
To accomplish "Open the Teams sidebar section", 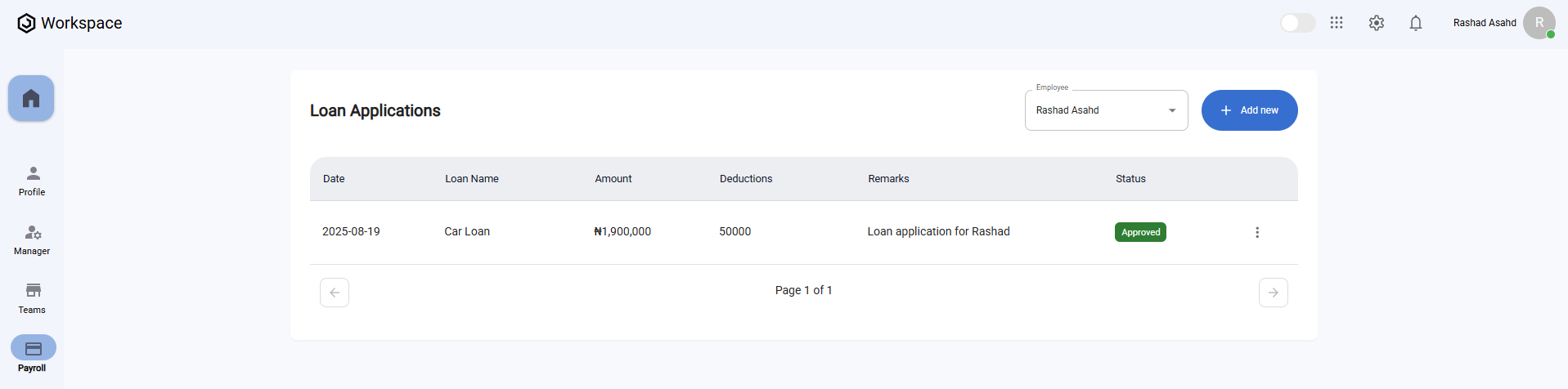I will point(33,298).
